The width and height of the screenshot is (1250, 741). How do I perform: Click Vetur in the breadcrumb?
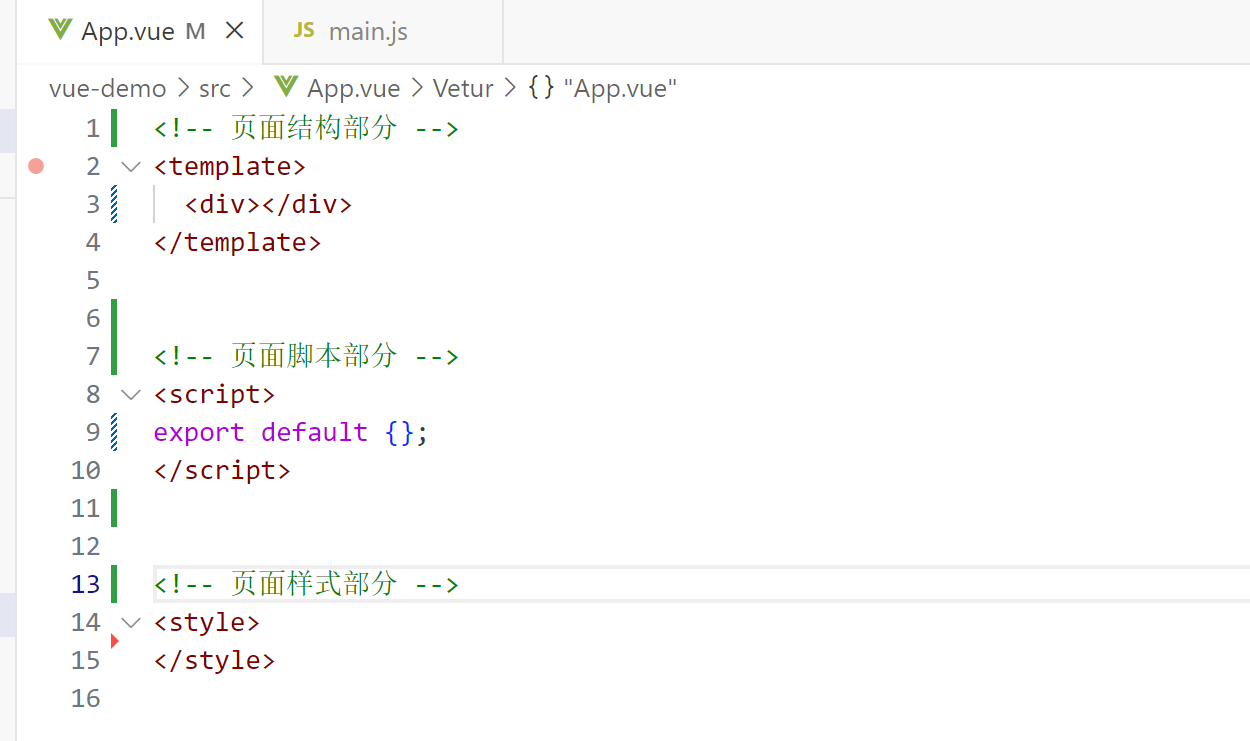[463, 88]
